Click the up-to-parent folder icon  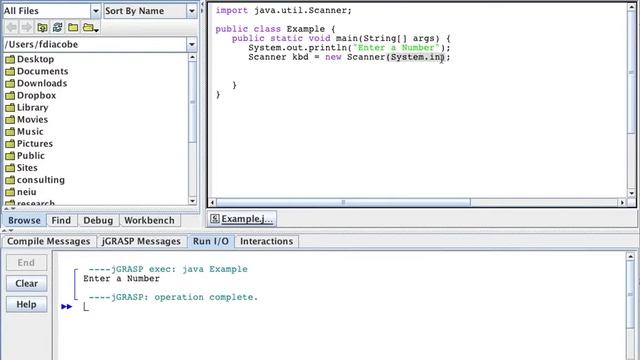tap(42, 27)
